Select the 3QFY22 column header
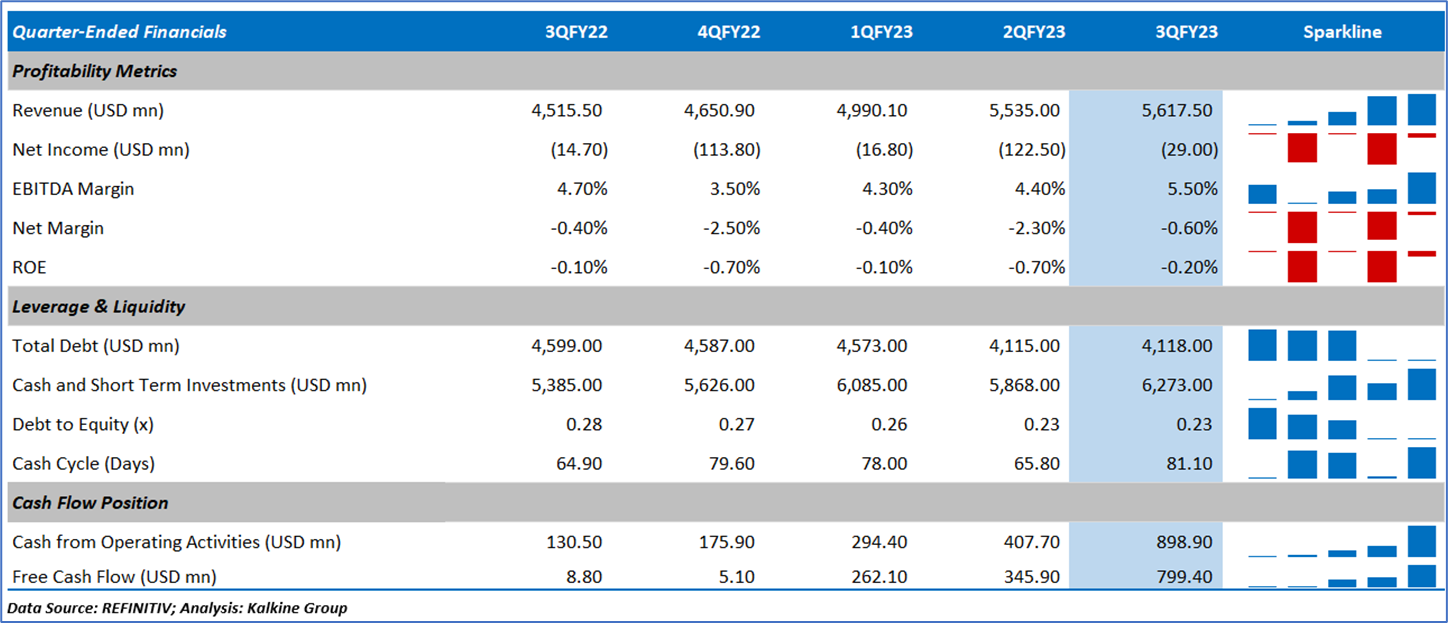The image size is (1448, 623). click(x=576, y=32)
